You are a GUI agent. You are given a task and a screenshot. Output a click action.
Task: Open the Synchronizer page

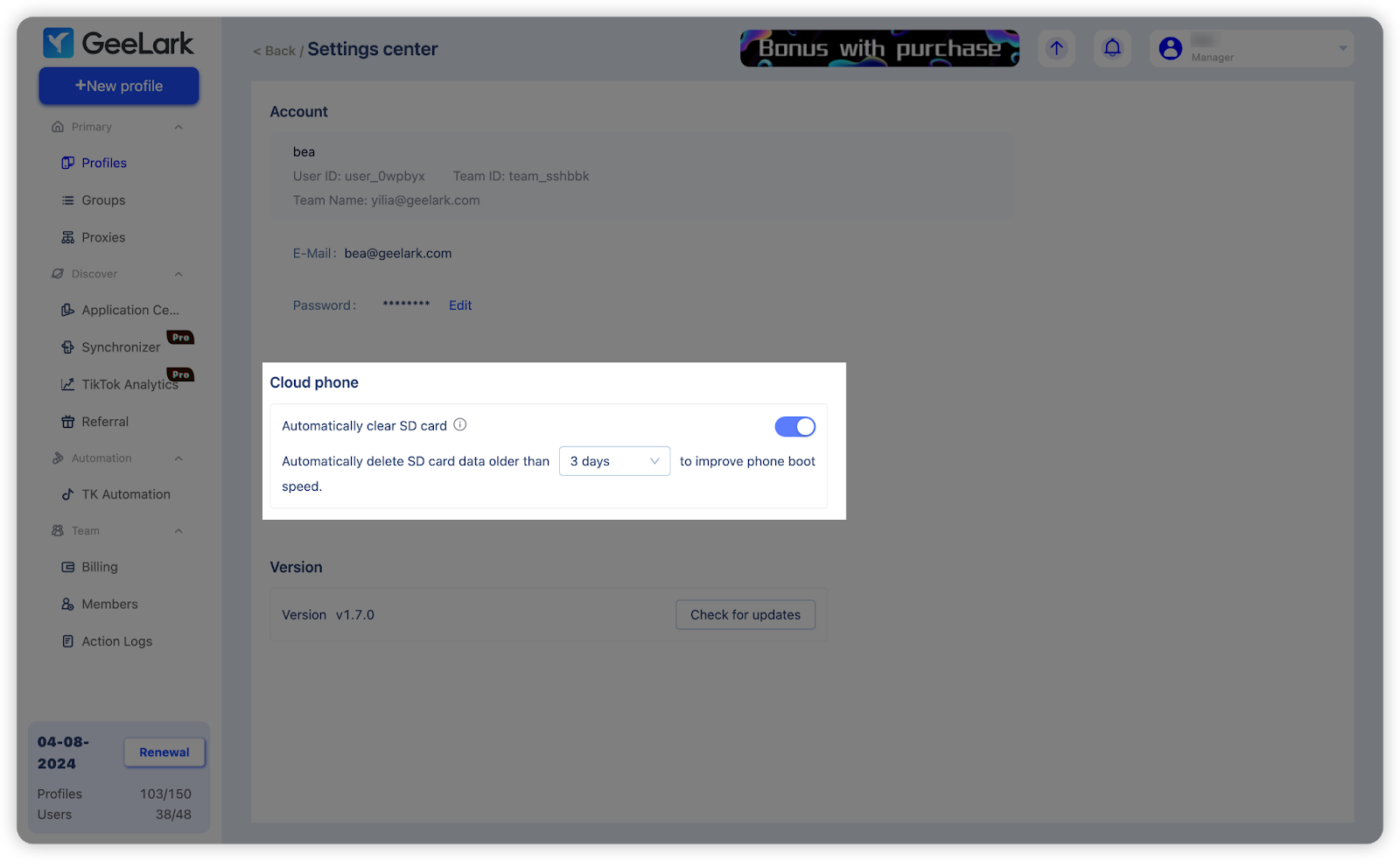coord(121,347)
